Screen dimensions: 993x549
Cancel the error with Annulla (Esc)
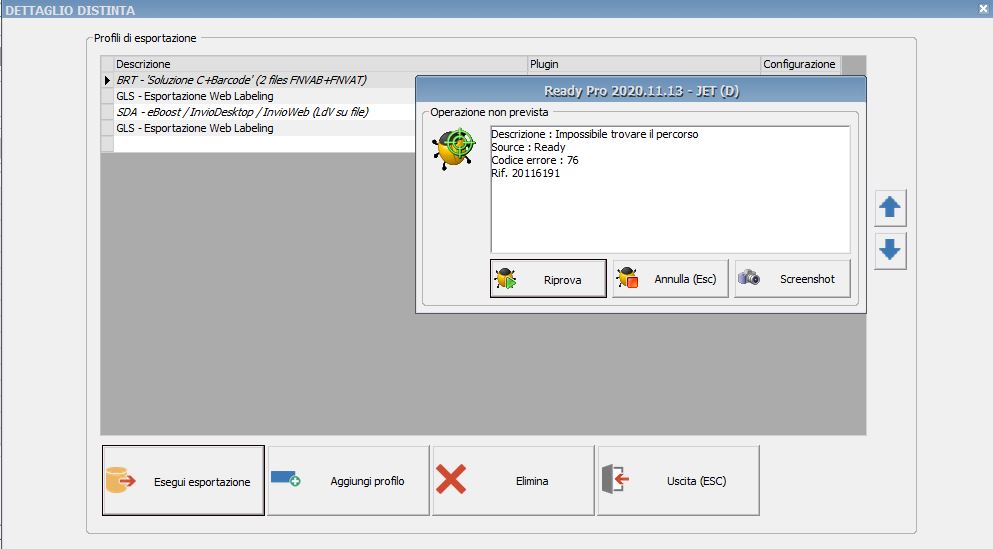670,279
